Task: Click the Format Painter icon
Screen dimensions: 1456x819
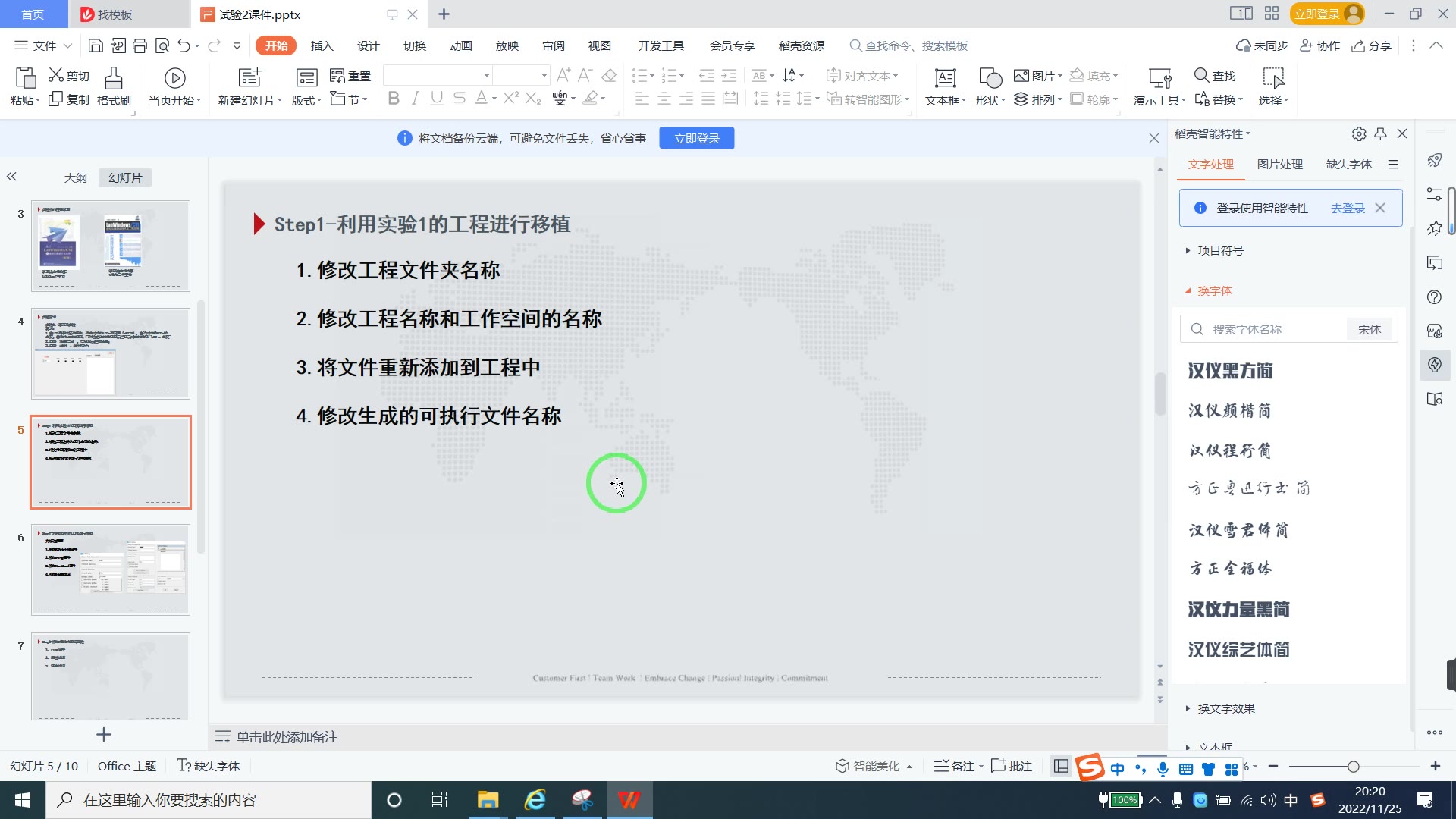Action: [113, 78]
